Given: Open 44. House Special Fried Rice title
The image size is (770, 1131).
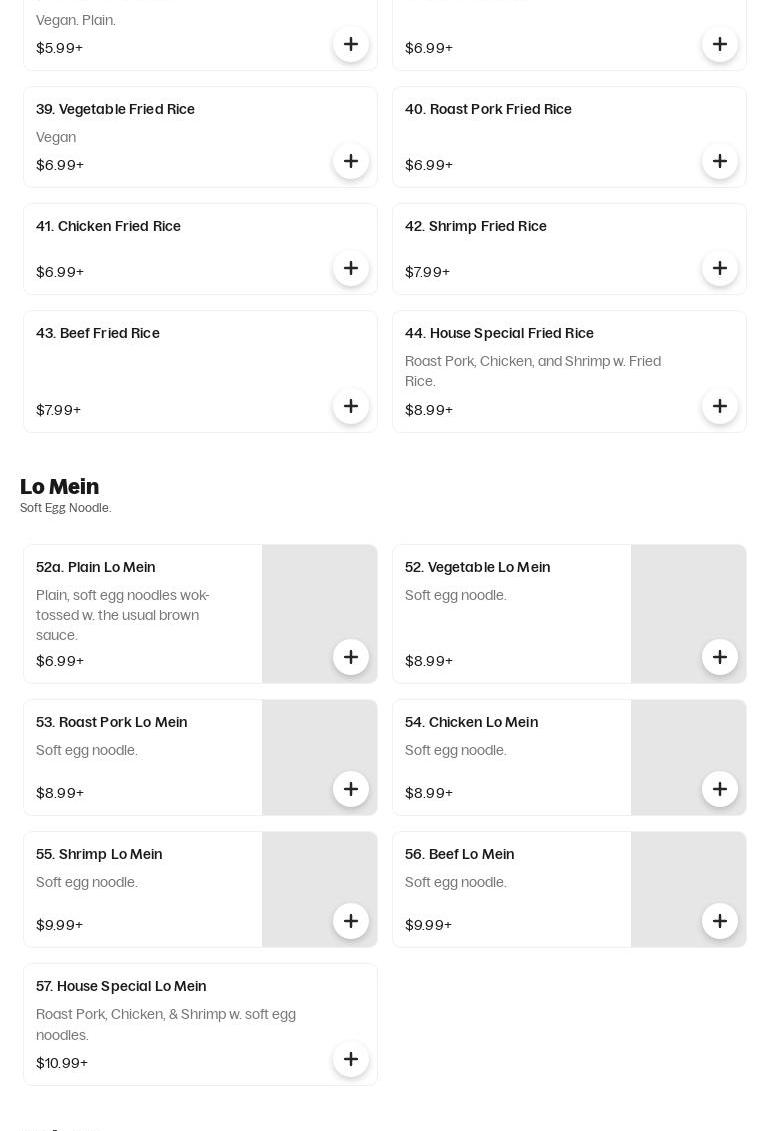Looking at the screenshot, I should 499,333.
